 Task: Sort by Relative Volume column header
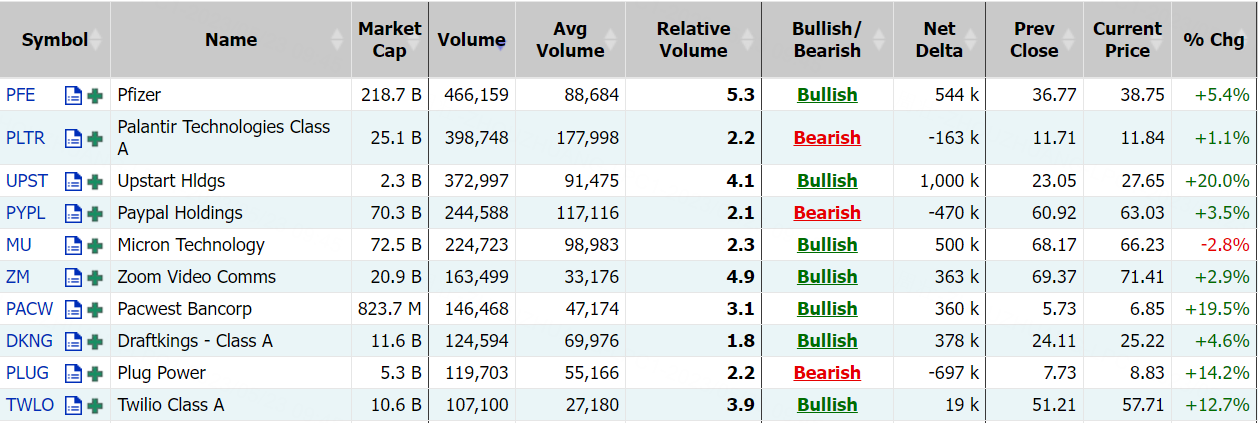693,40
